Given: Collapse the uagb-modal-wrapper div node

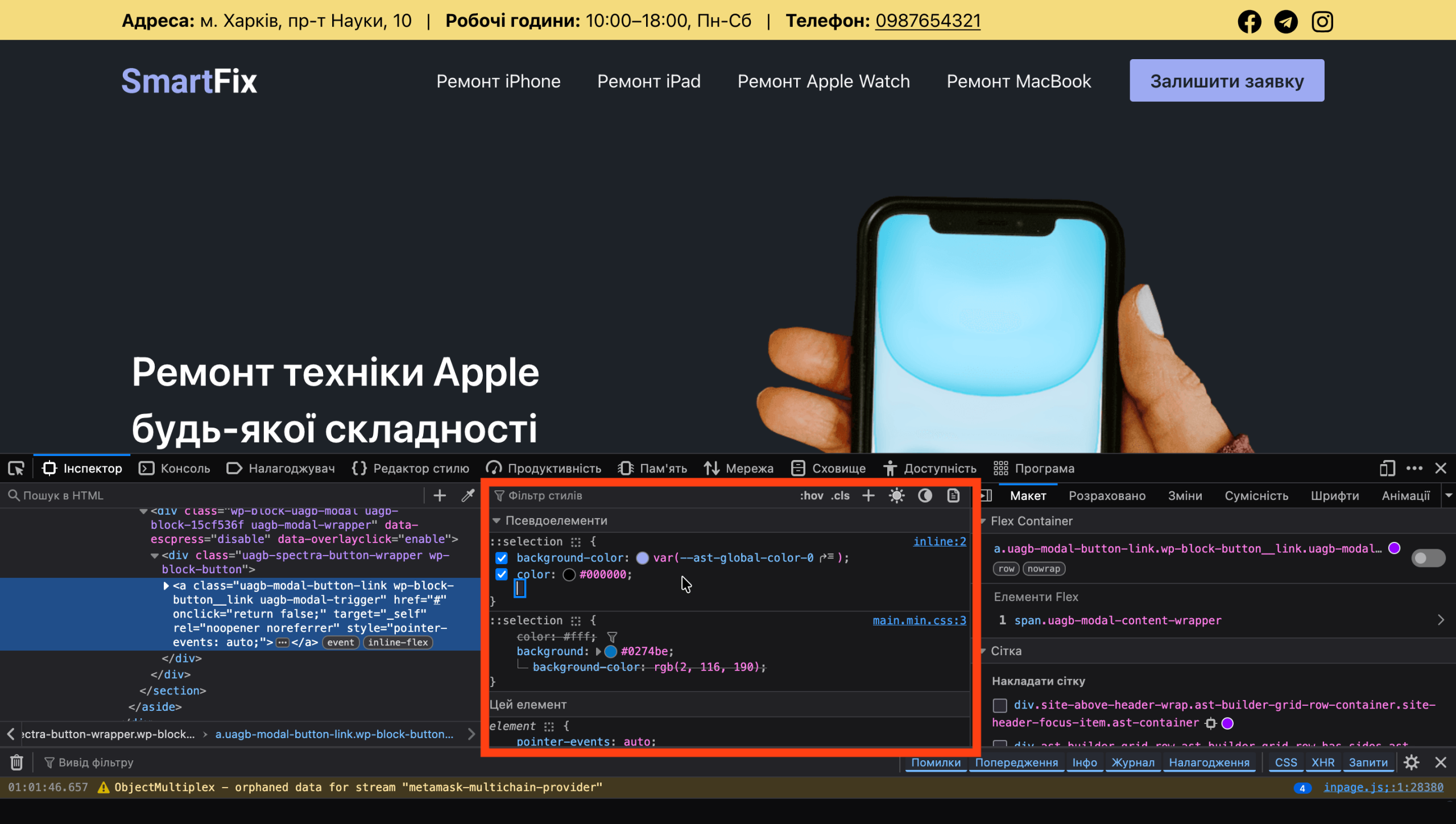Looking at the screenshot, I should point(143,511).
